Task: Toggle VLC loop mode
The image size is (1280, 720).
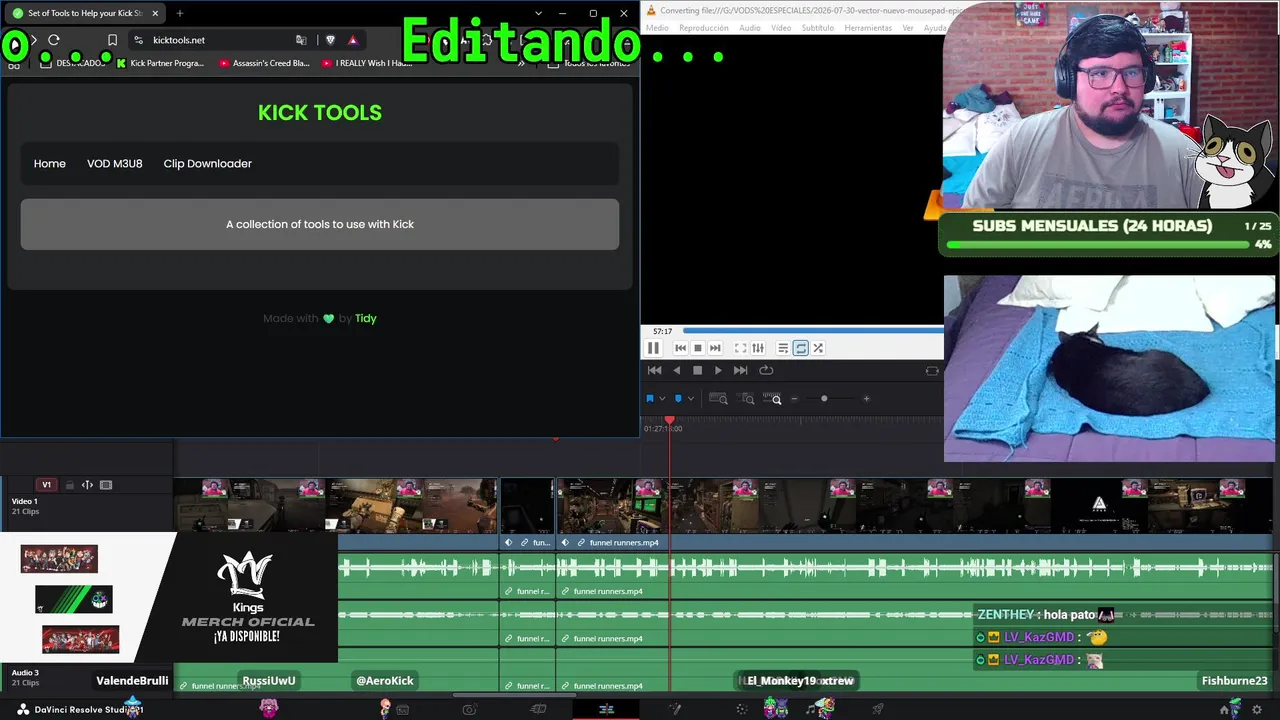Action: pos(801,348)
